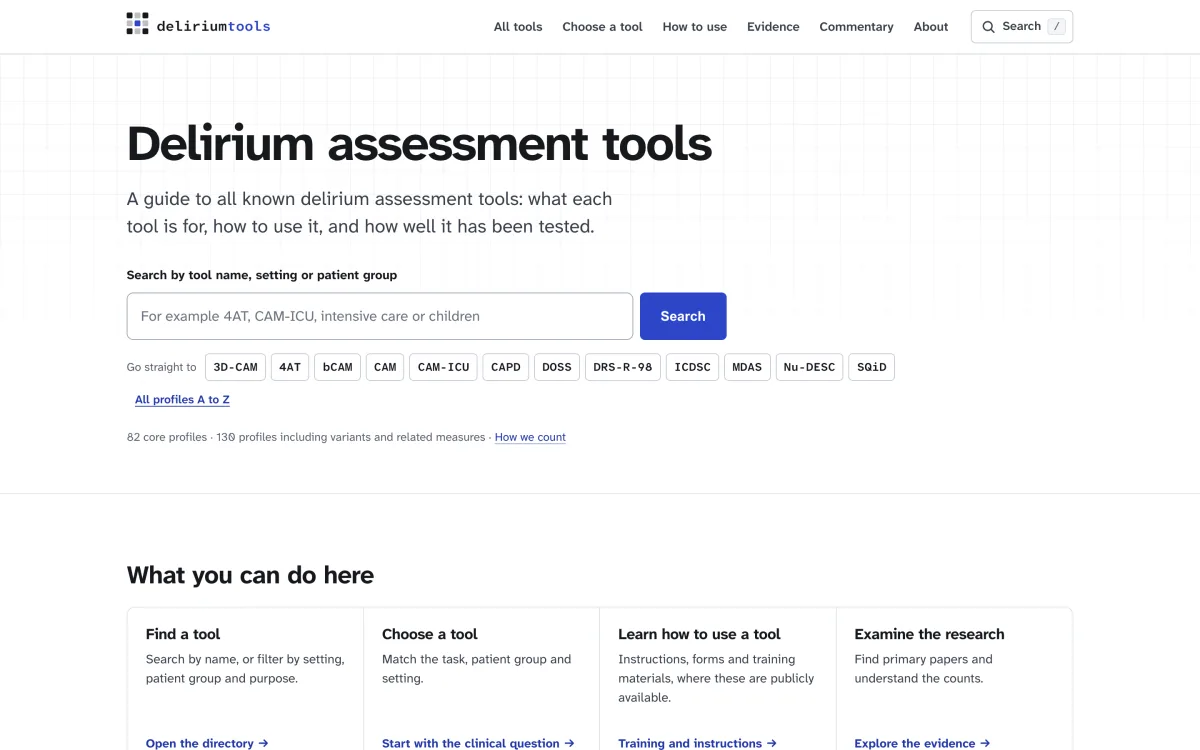Focus the tool name search field

click(380, 316)
